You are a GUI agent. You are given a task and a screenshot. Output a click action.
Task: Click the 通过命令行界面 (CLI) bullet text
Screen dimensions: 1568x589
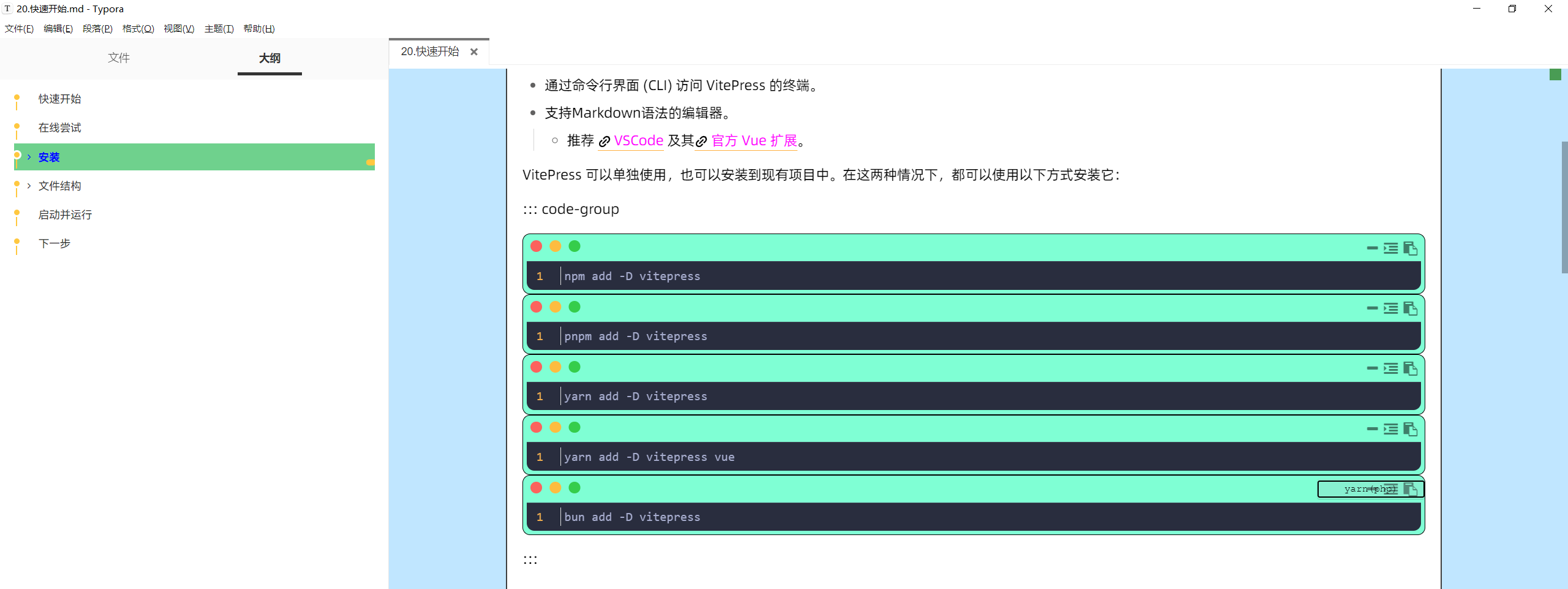coord(682,85)
